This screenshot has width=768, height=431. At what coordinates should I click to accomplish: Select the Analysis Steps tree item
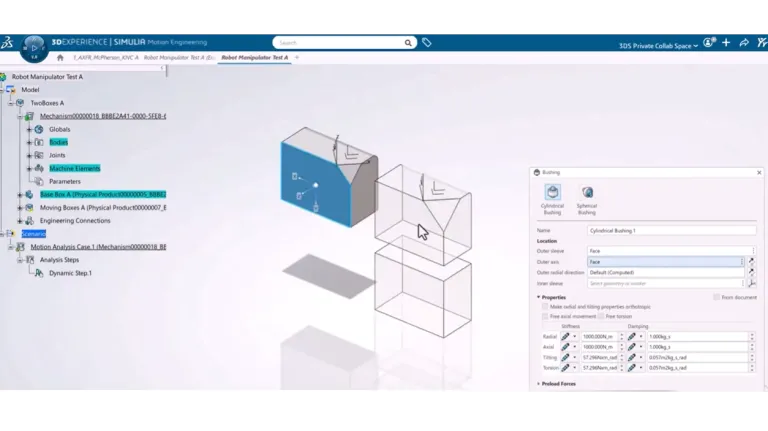[59, 260]
